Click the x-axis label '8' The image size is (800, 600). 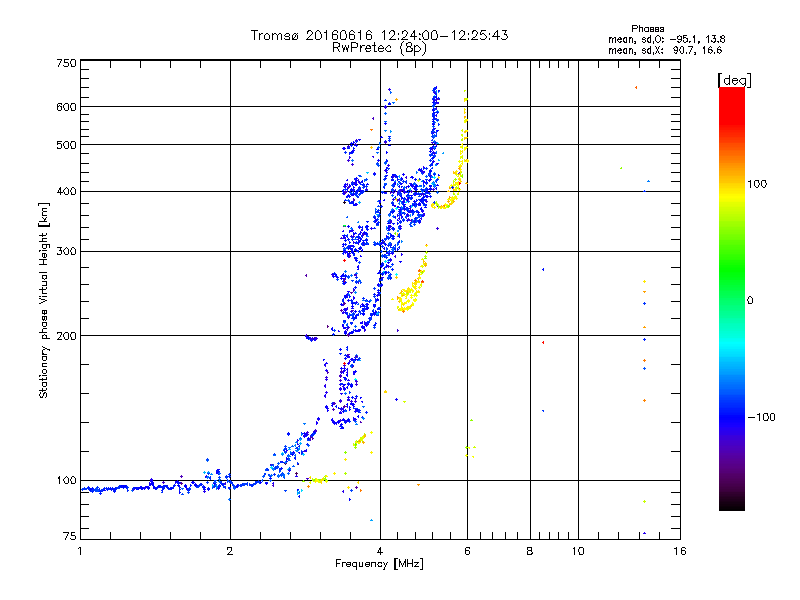pos(530,551)
